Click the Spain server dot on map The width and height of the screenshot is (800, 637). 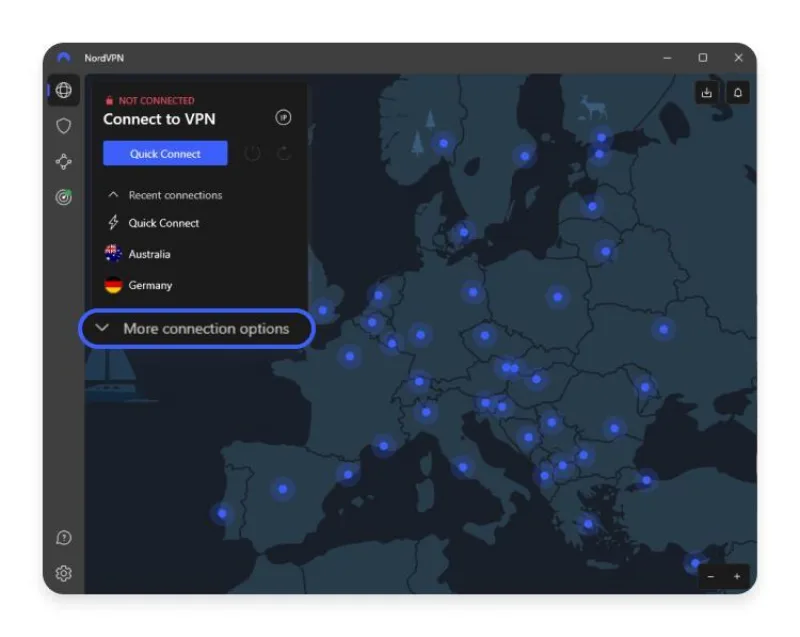[x=283, y=489]
